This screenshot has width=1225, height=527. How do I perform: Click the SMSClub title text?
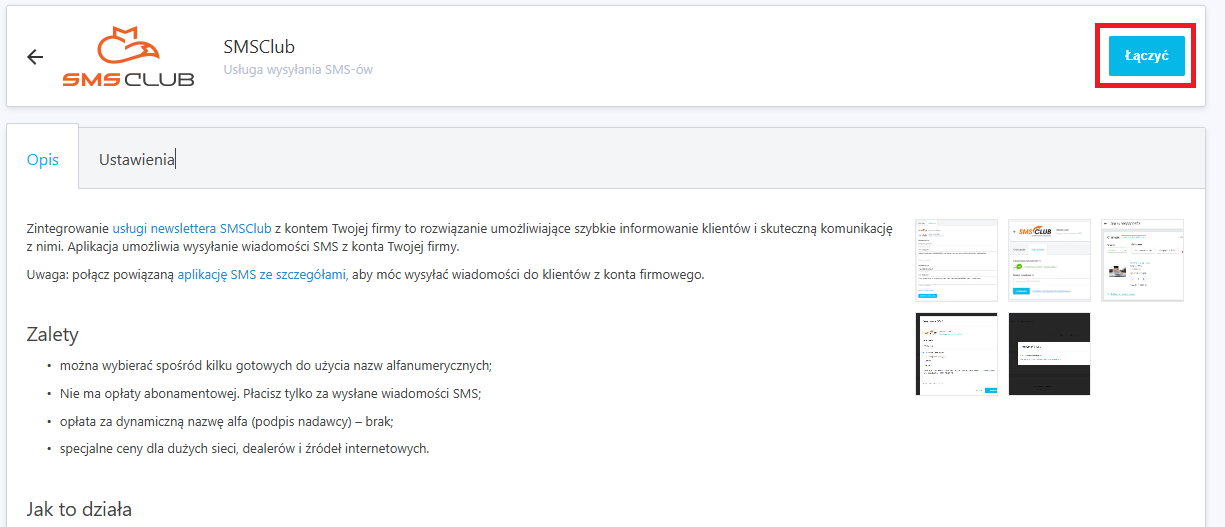[259, 47]
